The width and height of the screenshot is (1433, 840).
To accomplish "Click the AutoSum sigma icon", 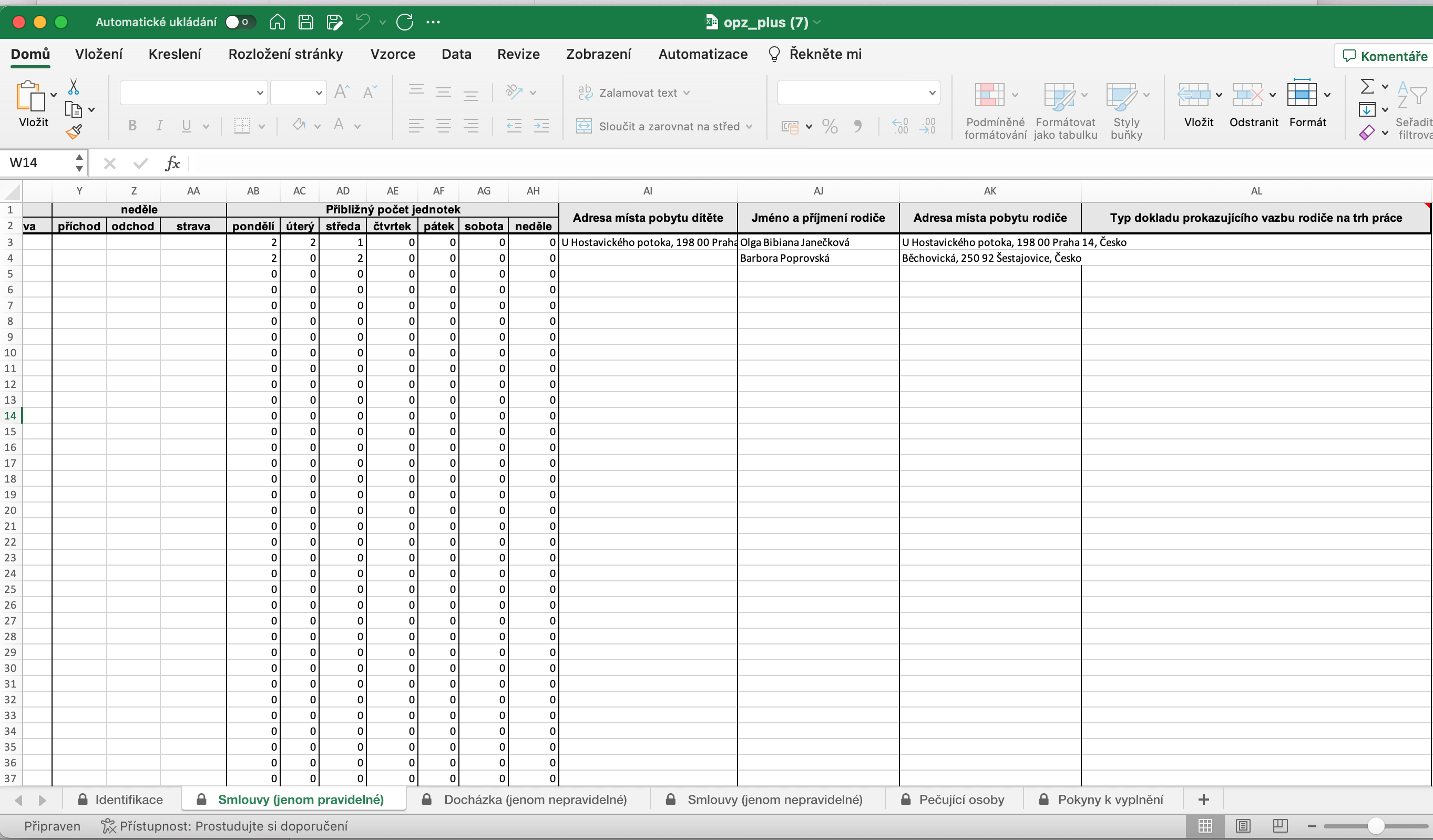I will click(x=1367, y=86).
